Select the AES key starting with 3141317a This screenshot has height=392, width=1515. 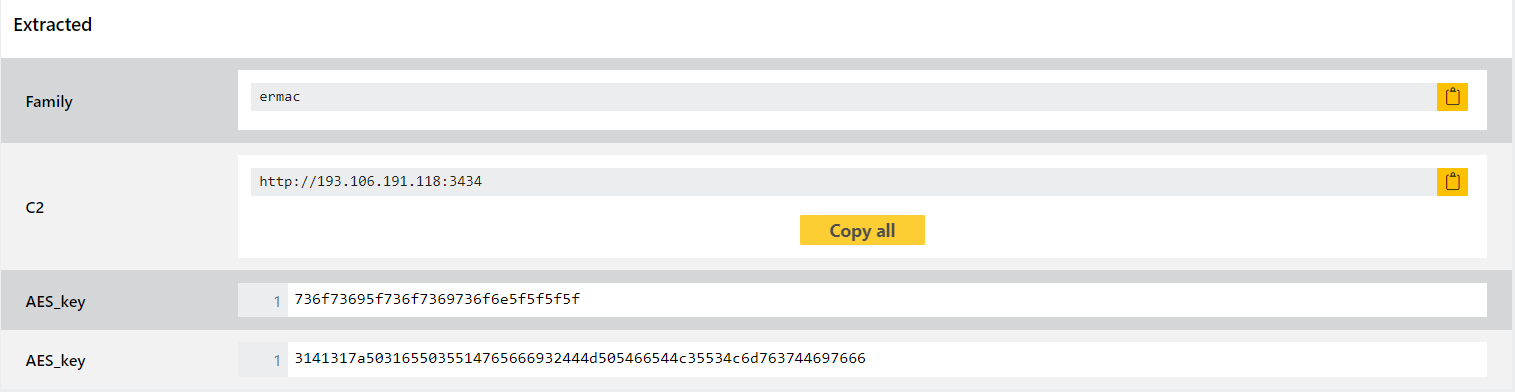(x=580, y=358)
